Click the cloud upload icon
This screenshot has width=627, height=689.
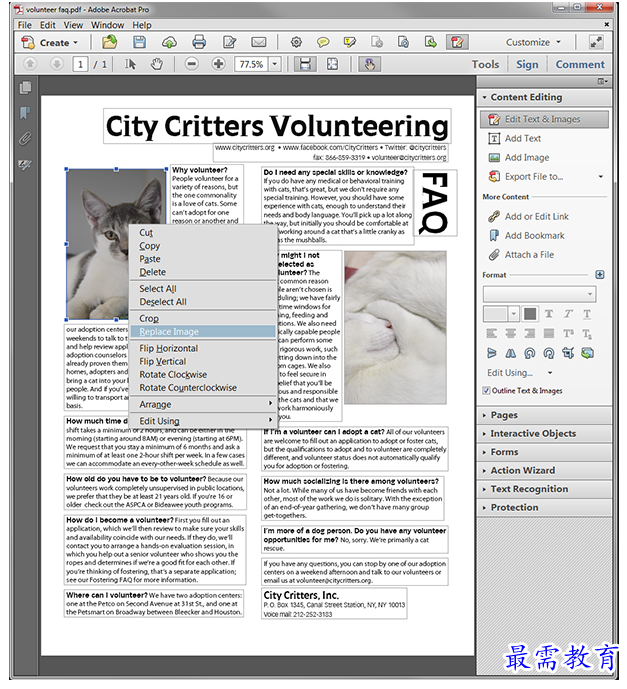click(x=170, y=43)
